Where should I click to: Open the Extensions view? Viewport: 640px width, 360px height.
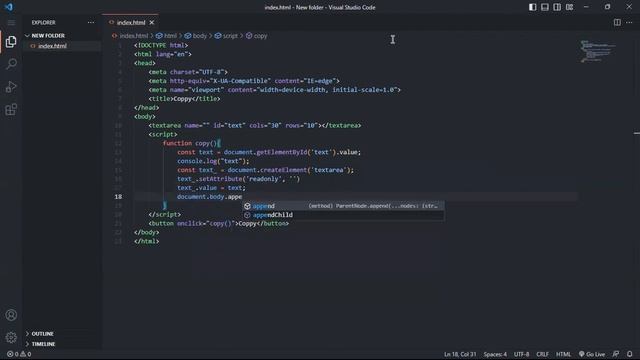click(11, 109)
